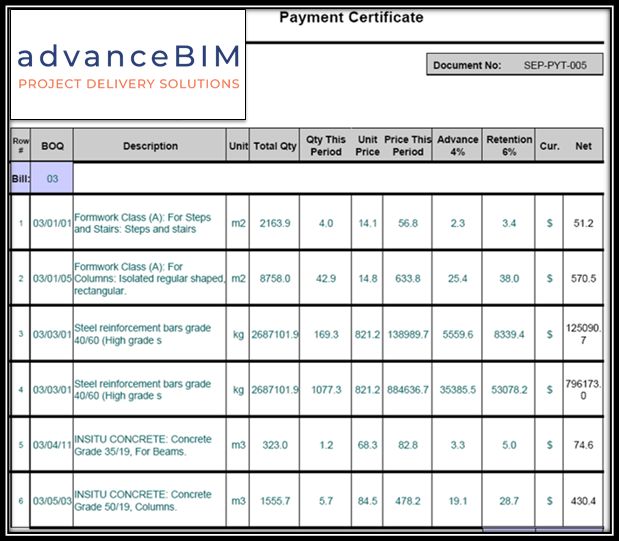Select the Payment Certificate title
619x541 pixels.
pos(350,18)
